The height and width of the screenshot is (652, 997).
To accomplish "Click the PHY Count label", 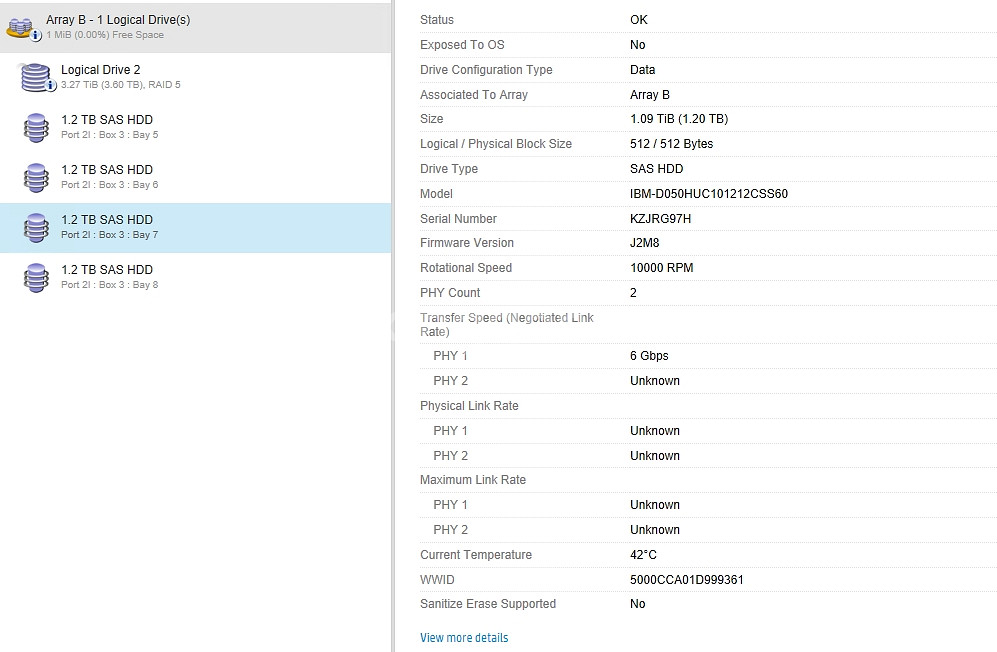I will [450, 293].
